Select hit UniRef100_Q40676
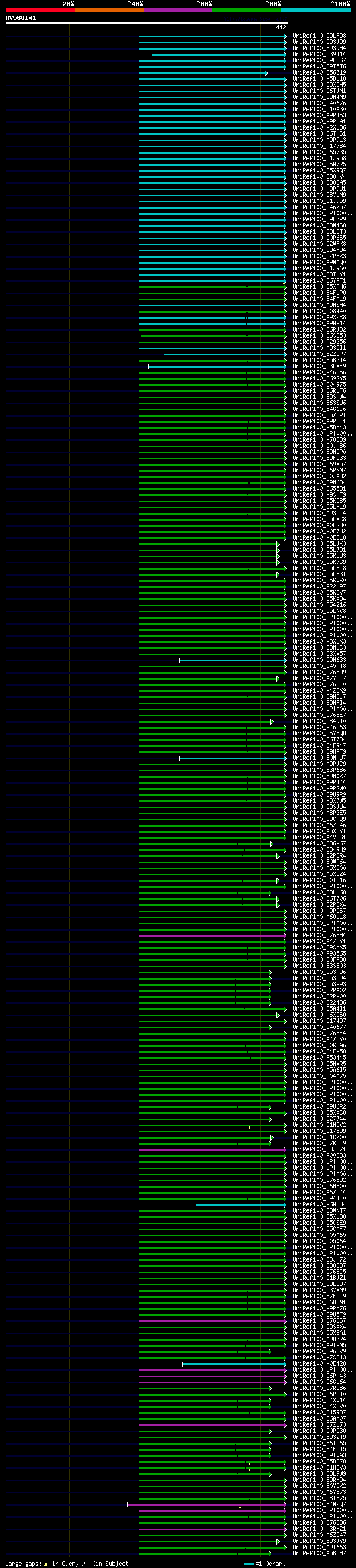356x1568 pixels. tap(319, 103)
